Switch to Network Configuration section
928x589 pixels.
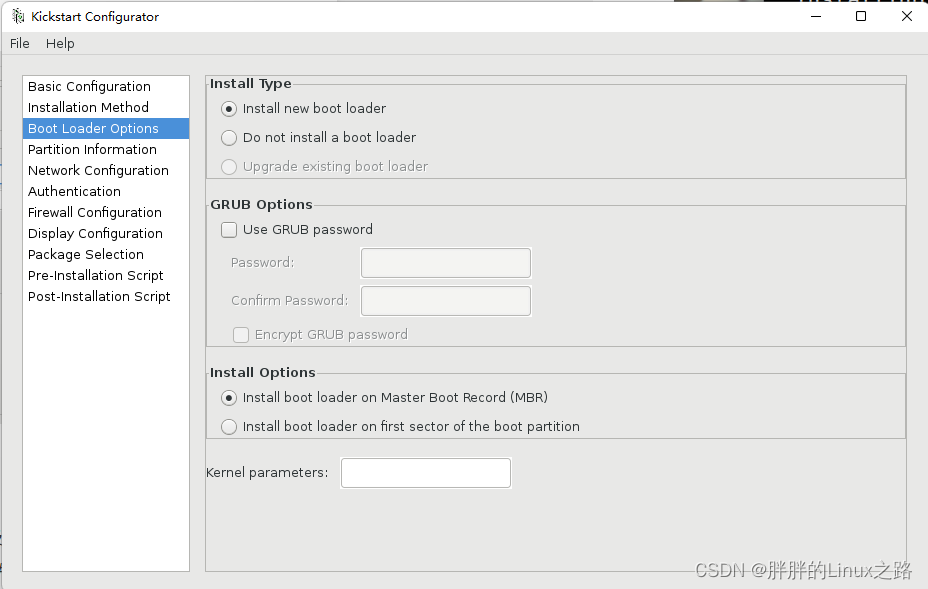(98, 171)
